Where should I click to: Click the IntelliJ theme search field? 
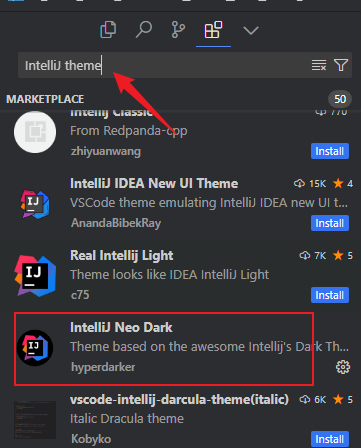163,65
